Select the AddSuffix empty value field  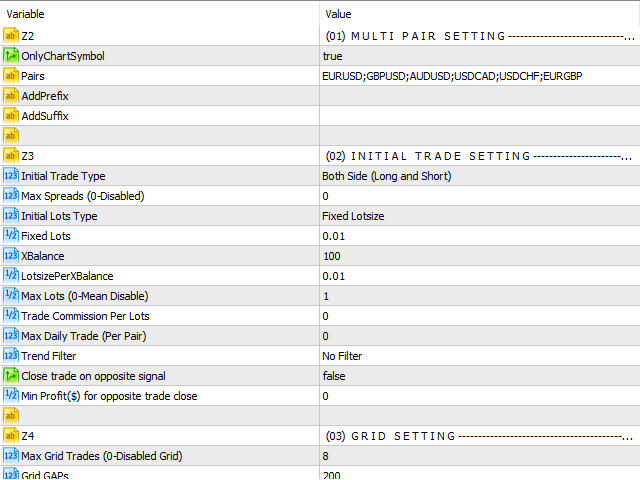click(x=478, y=116)
